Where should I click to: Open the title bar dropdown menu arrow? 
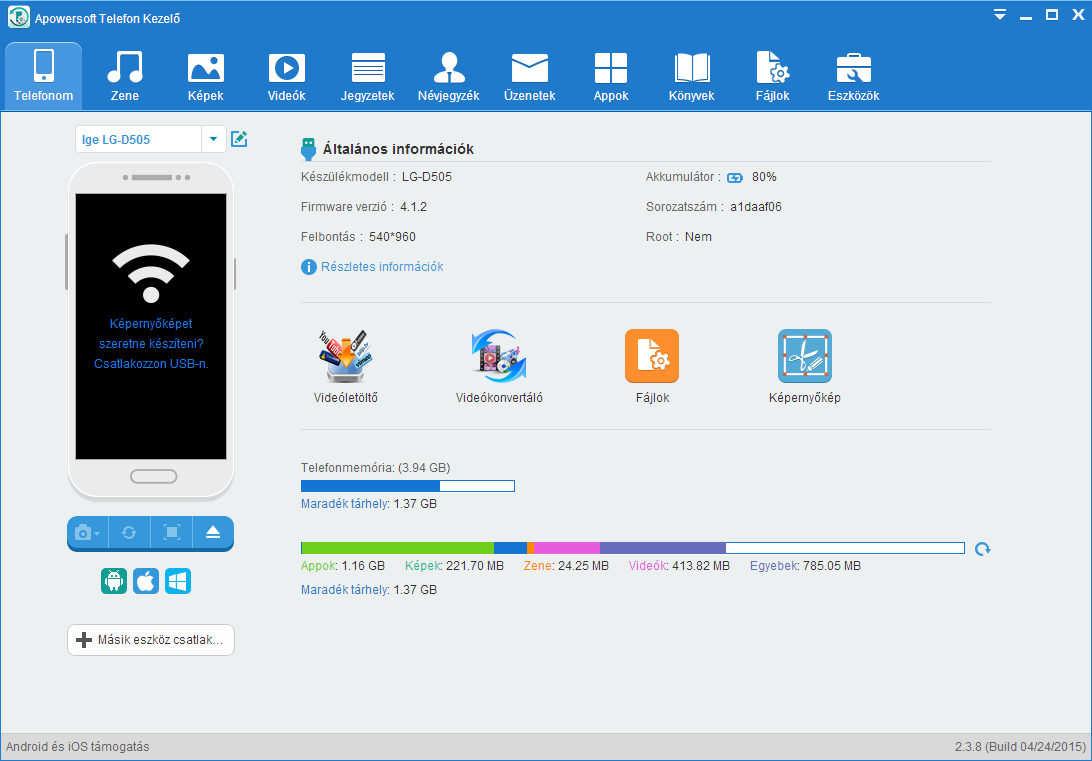(1000, 15)
